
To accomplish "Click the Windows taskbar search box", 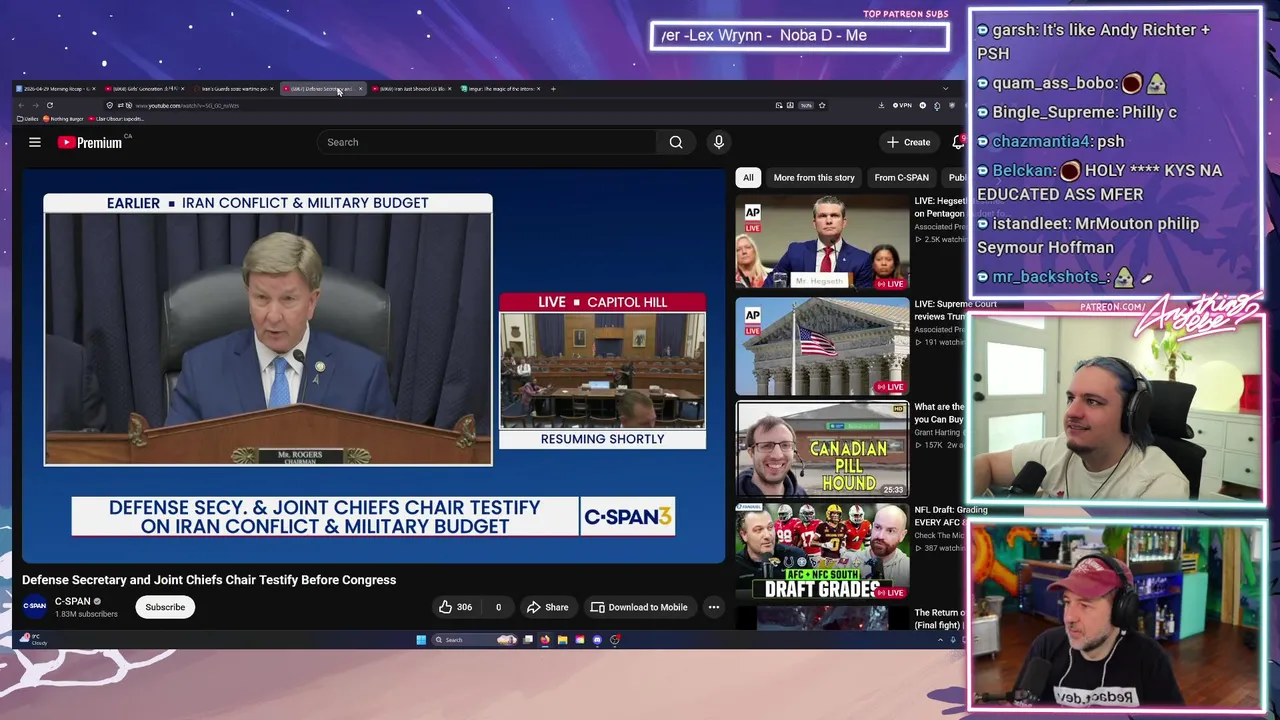I will coord(474,640).
